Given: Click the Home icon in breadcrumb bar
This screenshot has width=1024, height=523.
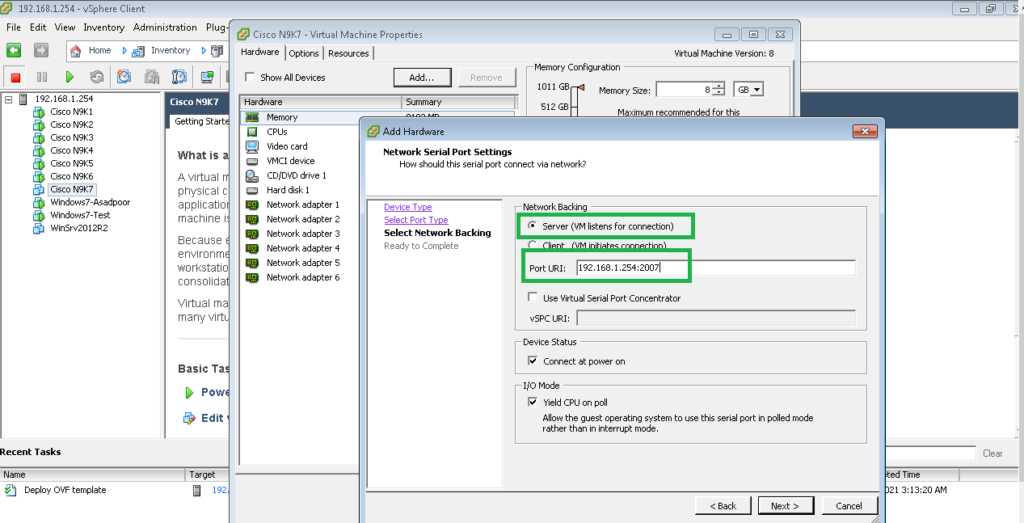Looking at the screenshot, I should (76, 50).
